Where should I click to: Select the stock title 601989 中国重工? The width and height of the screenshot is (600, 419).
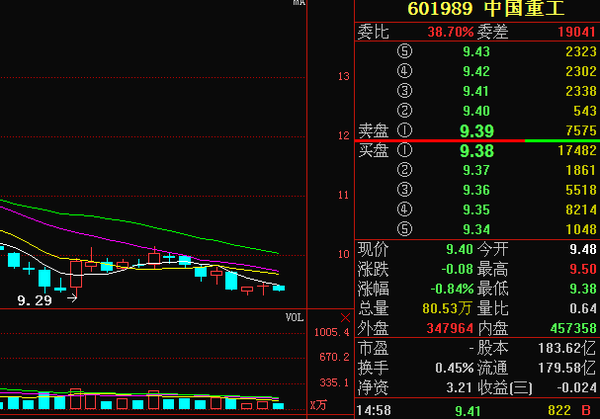(x=486, y=8)
